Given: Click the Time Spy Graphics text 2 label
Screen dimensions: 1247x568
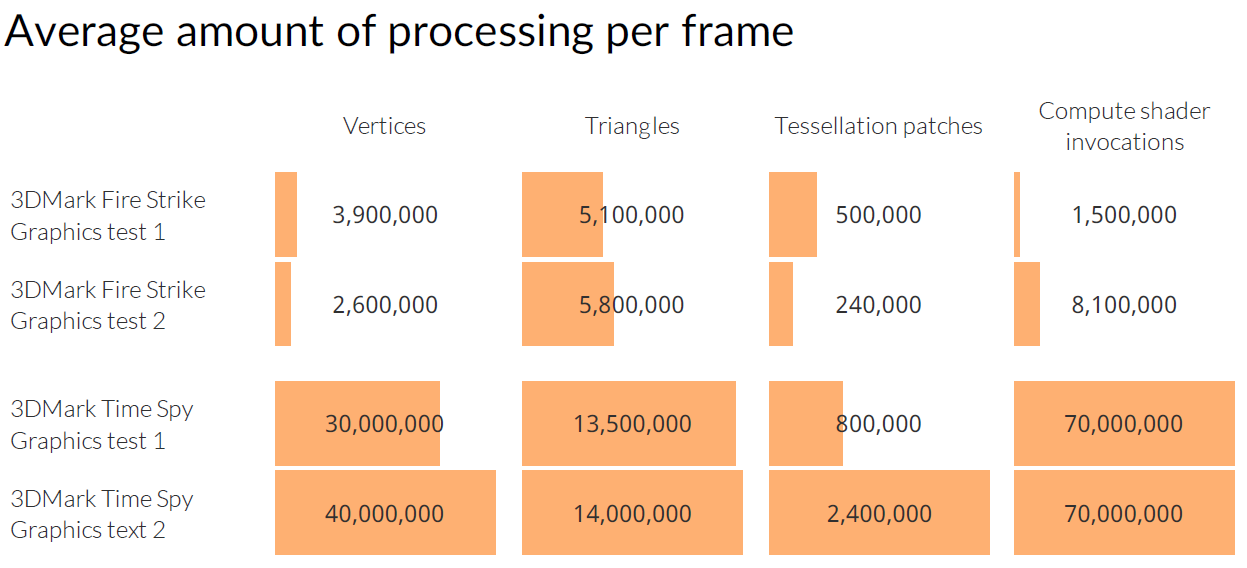Looking at the screenshot, I should pyautogui.click(x=102, y=514).
